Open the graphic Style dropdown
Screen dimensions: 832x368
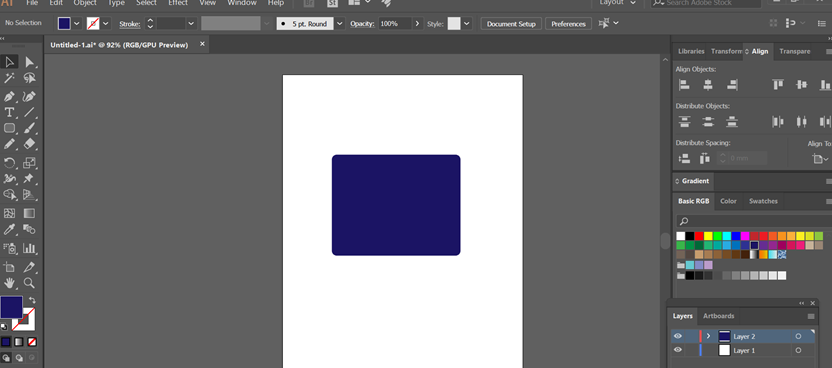(x=467, y=23)
